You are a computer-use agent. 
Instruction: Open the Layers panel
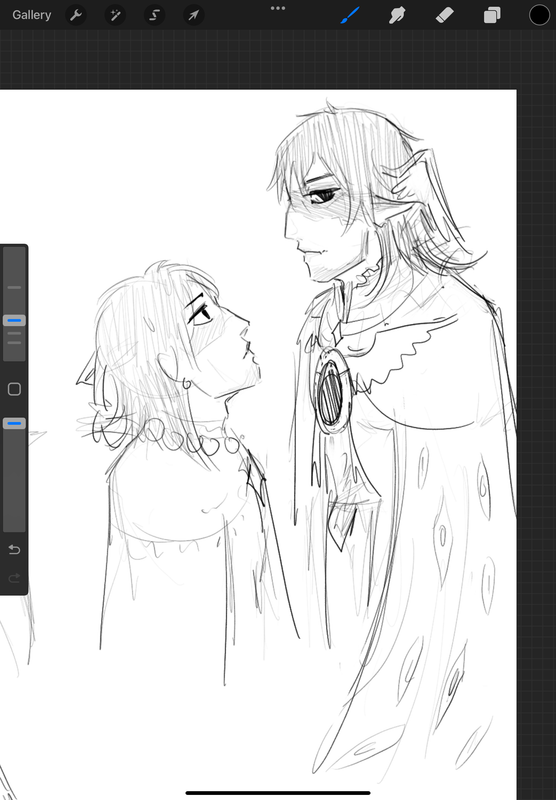coord(492,15)
